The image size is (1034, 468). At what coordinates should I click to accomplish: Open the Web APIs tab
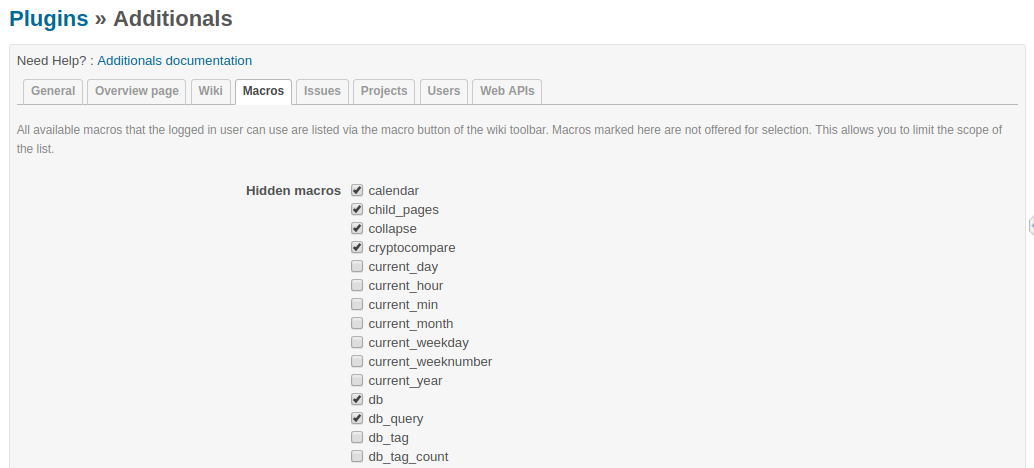507,91
